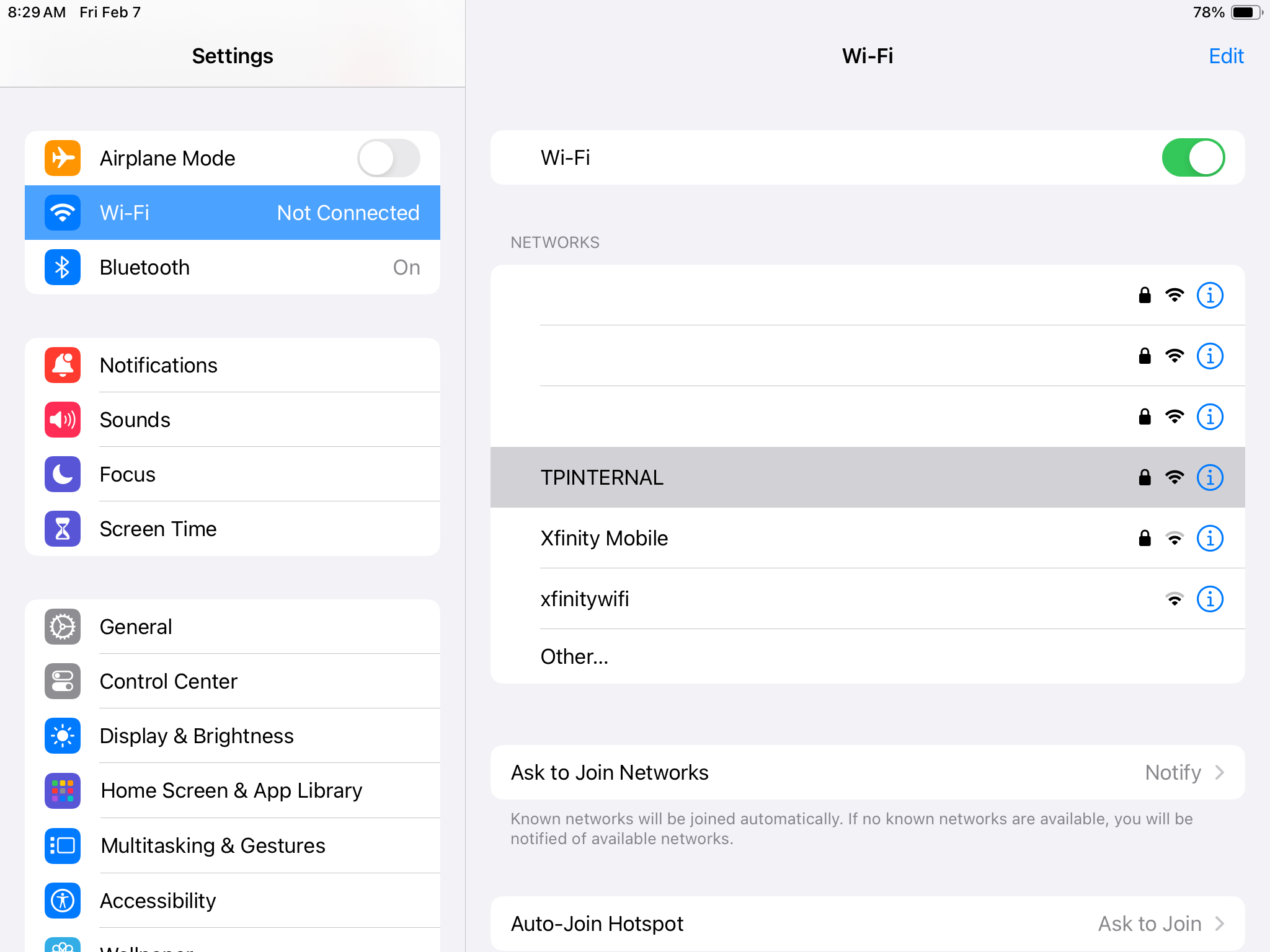
Task: Tap the Sounds speaker icon
Action: [x=63, y=420]
